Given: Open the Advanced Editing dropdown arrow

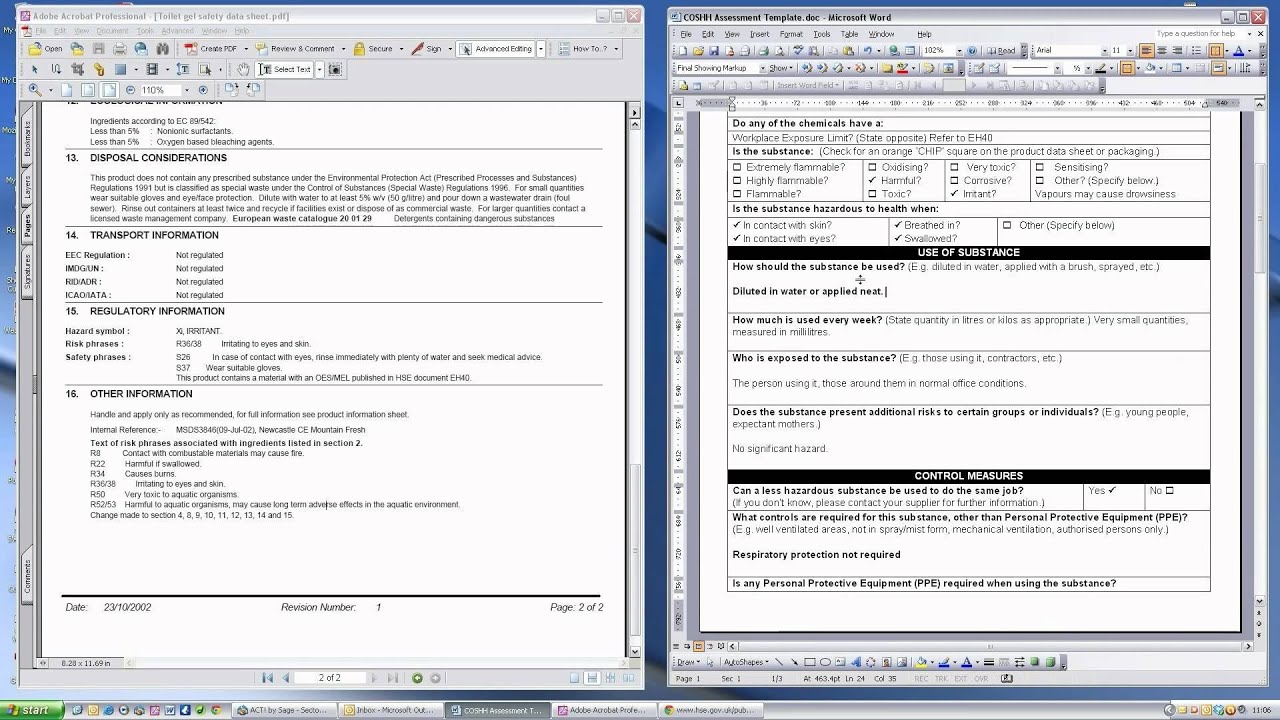Looking at the screenshot, I should (541, 48).
